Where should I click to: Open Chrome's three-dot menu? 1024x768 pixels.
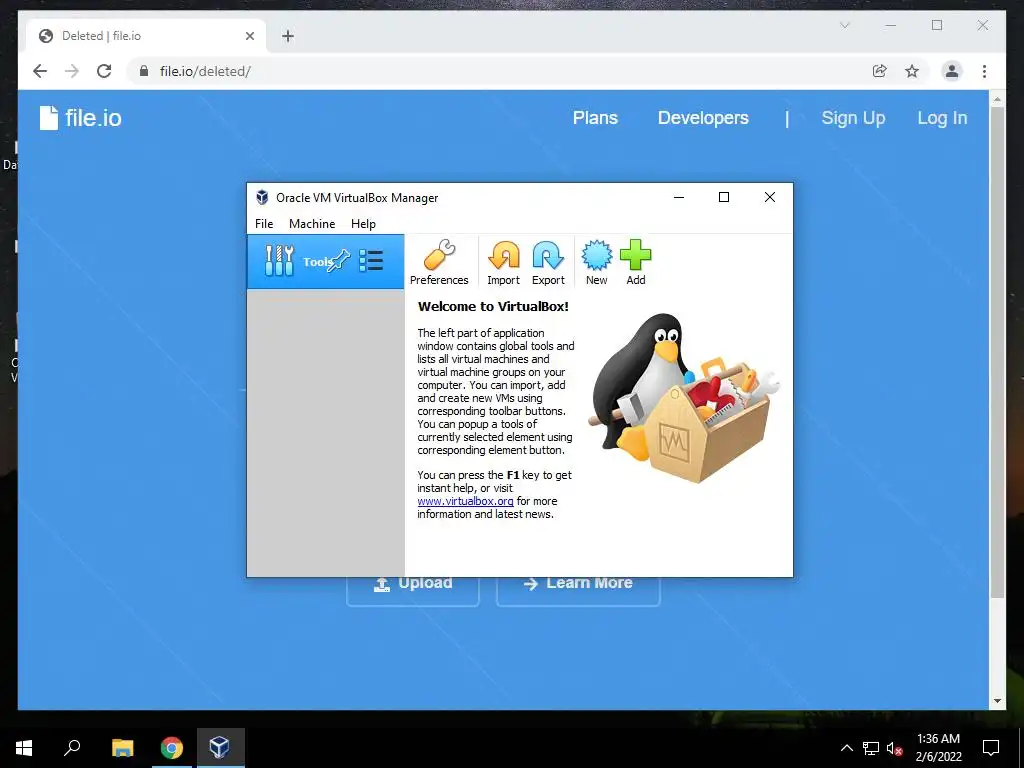click(x=984, y=71)
